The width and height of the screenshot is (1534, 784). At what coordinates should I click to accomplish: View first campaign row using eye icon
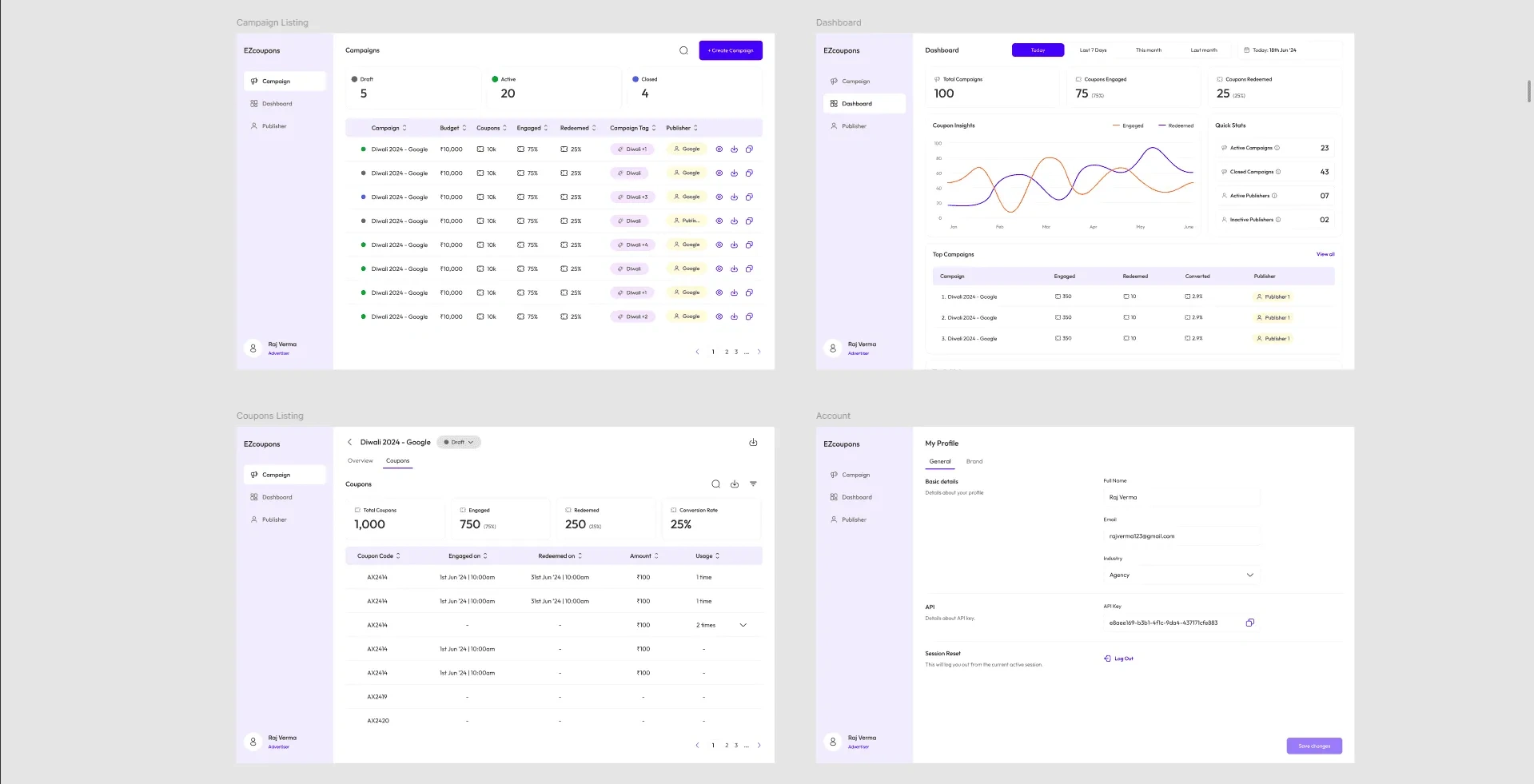[719, 149]
